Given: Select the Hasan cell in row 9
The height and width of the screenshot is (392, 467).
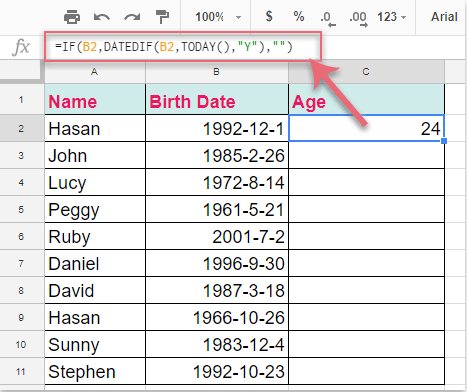Looking at the screenshot, I should coord(95,317).
